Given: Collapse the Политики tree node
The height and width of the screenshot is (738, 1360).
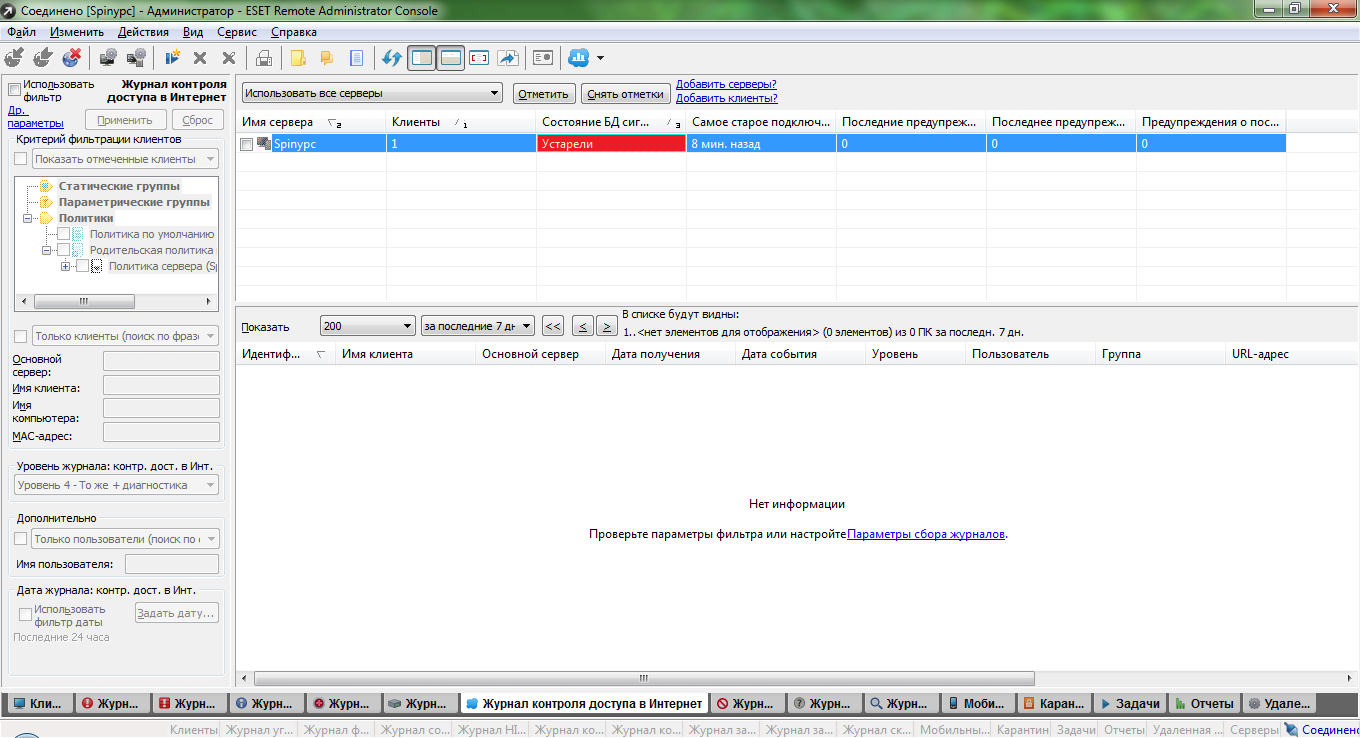Looking at the screenshot, I should (x=28, y=218).
